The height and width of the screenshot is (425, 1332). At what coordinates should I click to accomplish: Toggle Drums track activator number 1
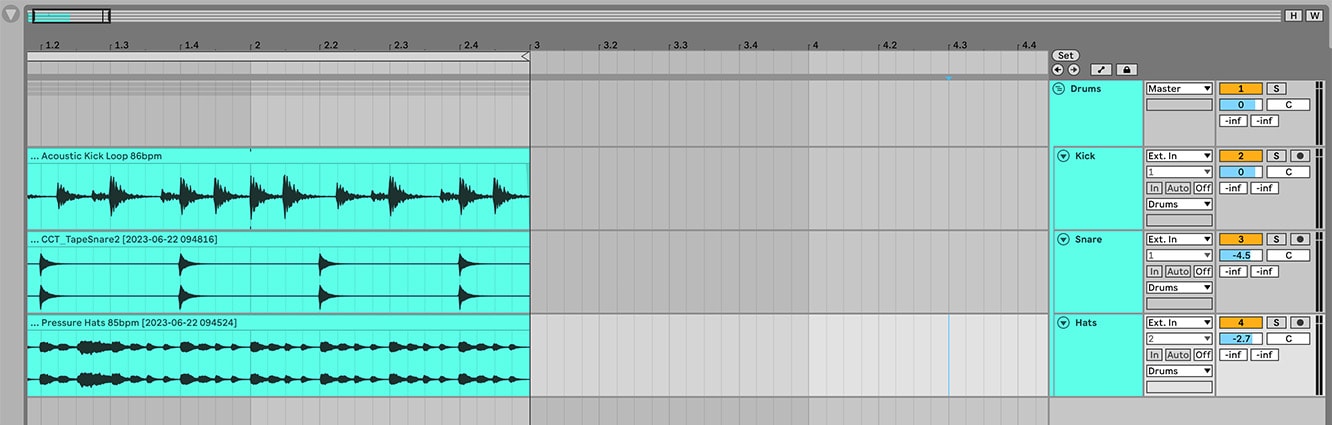coord(1240,89)
